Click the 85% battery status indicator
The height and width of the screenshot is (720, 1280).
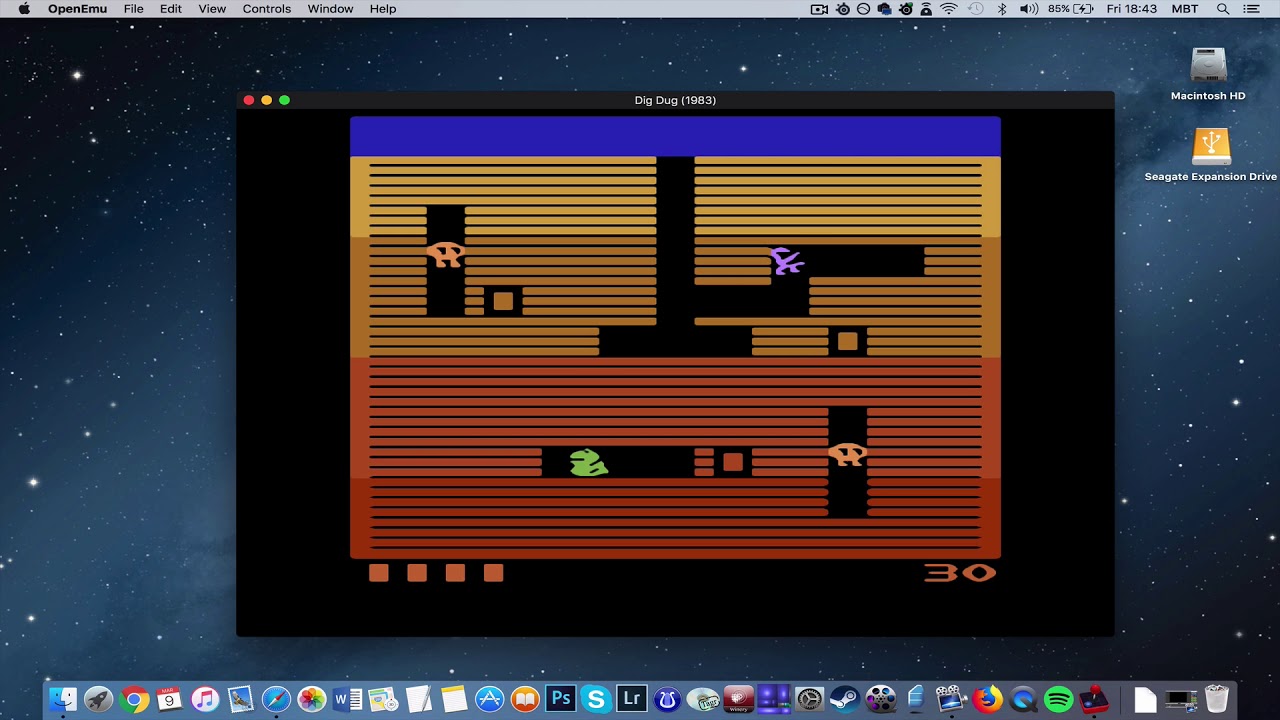click(1071, 9)
